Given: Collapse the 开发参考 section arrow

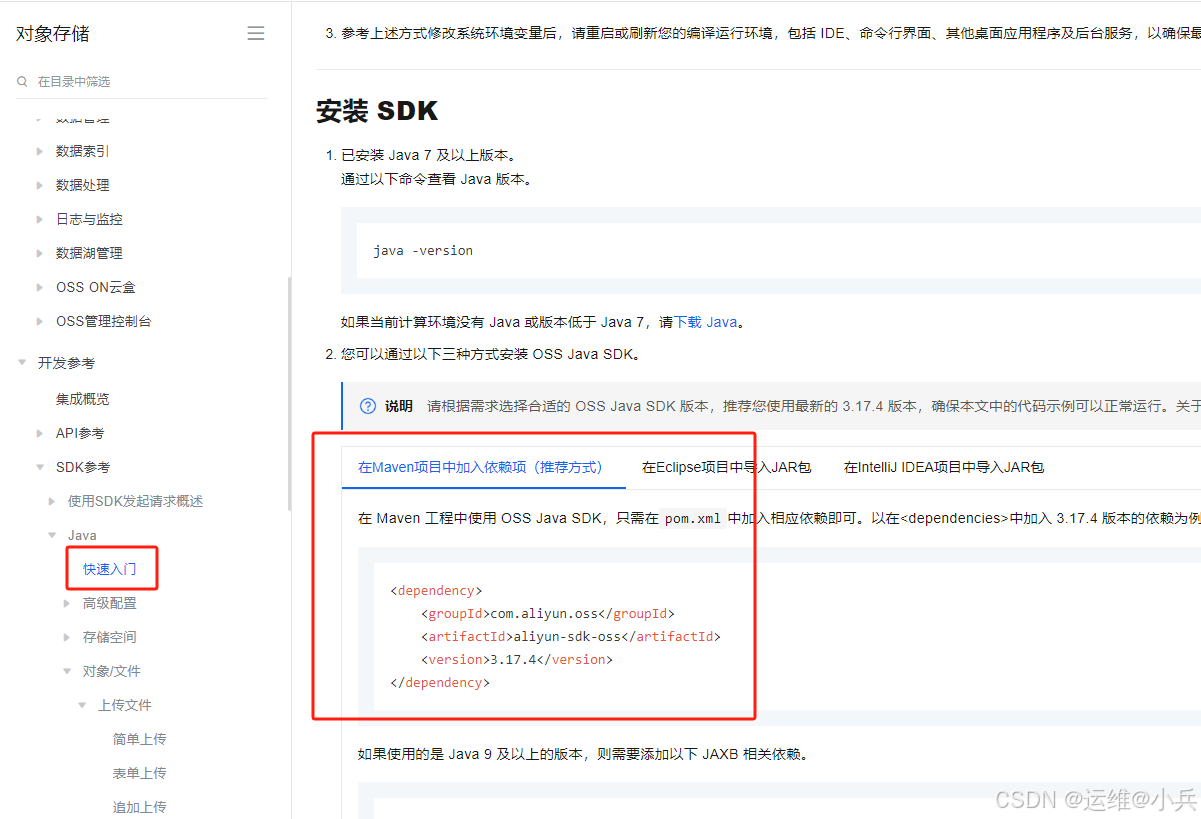Looking at the screenshot, I should 22,363.
